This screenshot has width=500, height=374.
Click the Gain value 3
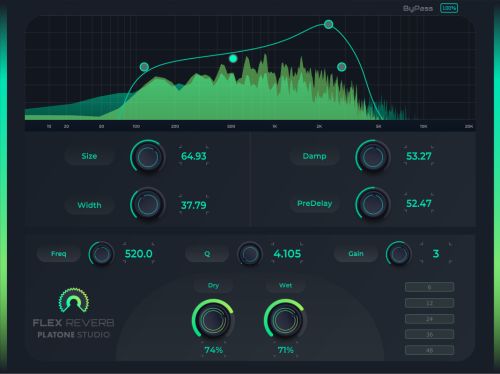pyautogui.click(x=436, y=254)
